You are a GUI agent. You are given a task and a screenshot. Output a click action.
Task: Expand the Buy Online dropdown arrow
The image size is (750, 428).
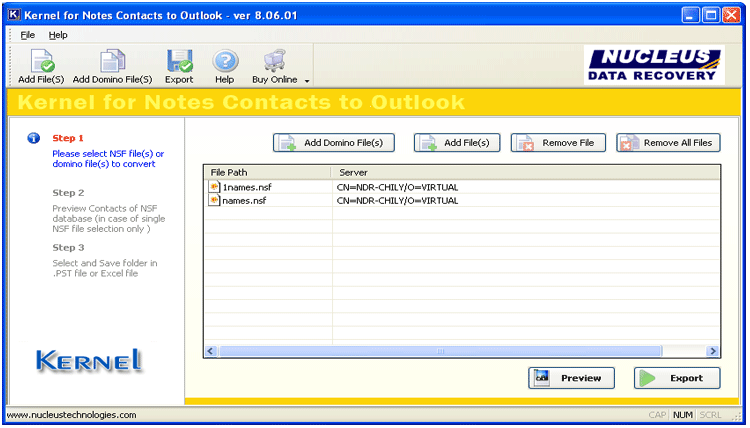coord(307,81)
